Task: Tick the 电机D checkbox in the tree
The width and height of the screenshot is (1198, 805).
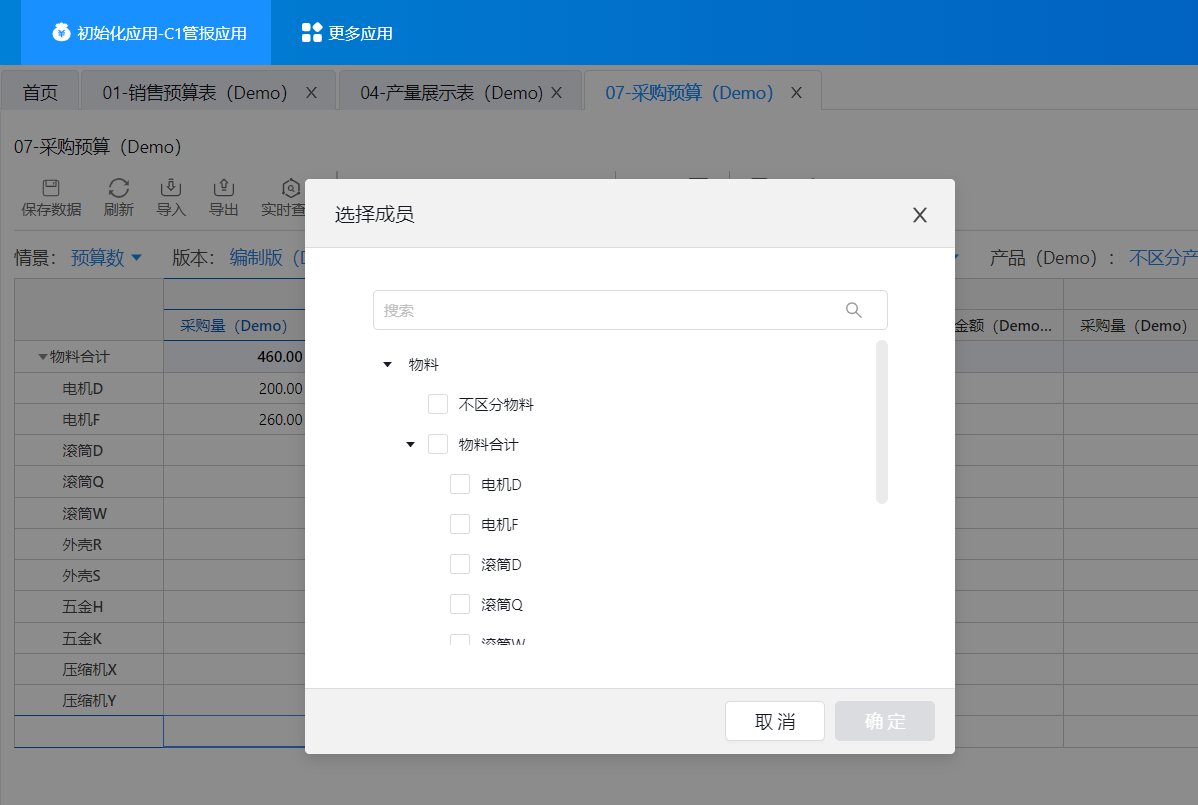Action: 460,484
